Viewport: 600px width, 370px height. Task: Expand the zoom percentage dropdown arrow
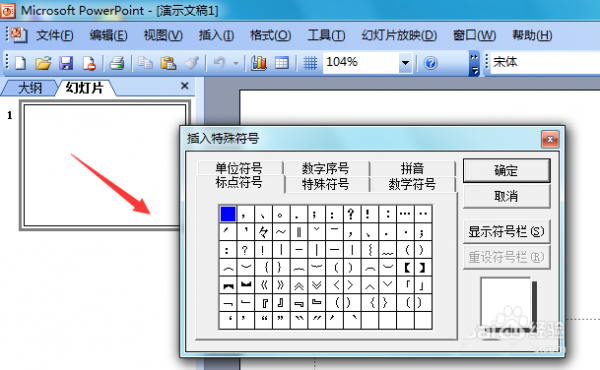[405, 63]
